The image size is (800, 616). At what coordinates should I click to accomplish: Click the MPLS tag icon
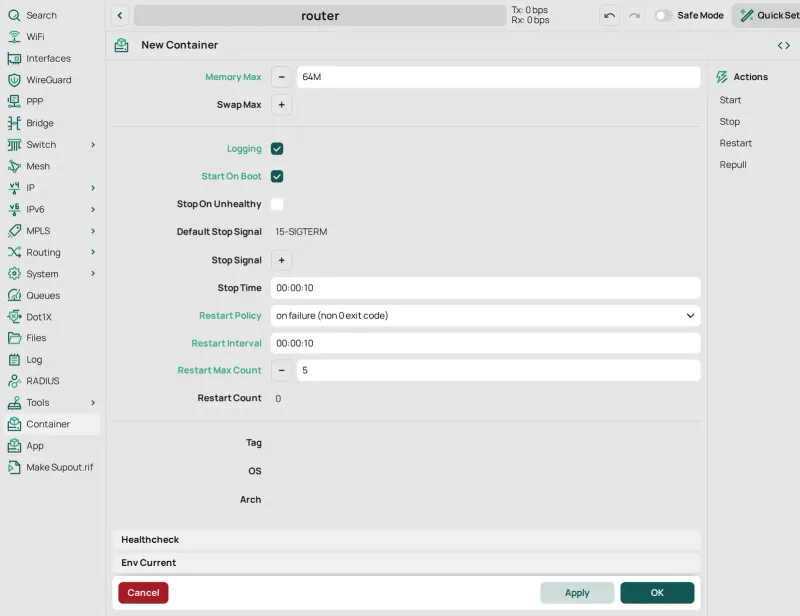(14, 231)
